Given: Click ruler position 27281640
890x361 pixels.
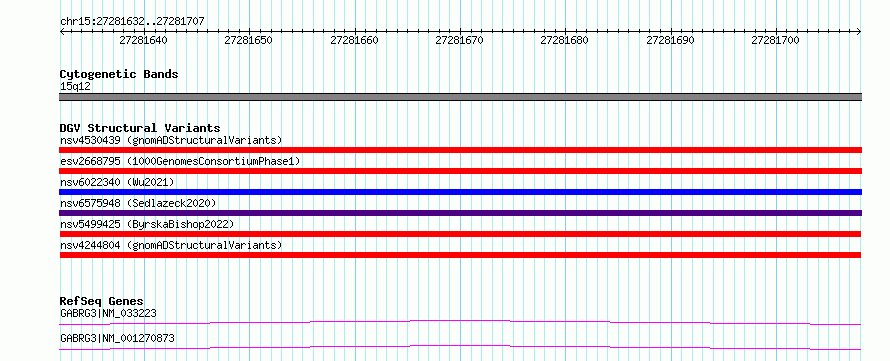Looking at the screenshot, I should coord(144,40).
